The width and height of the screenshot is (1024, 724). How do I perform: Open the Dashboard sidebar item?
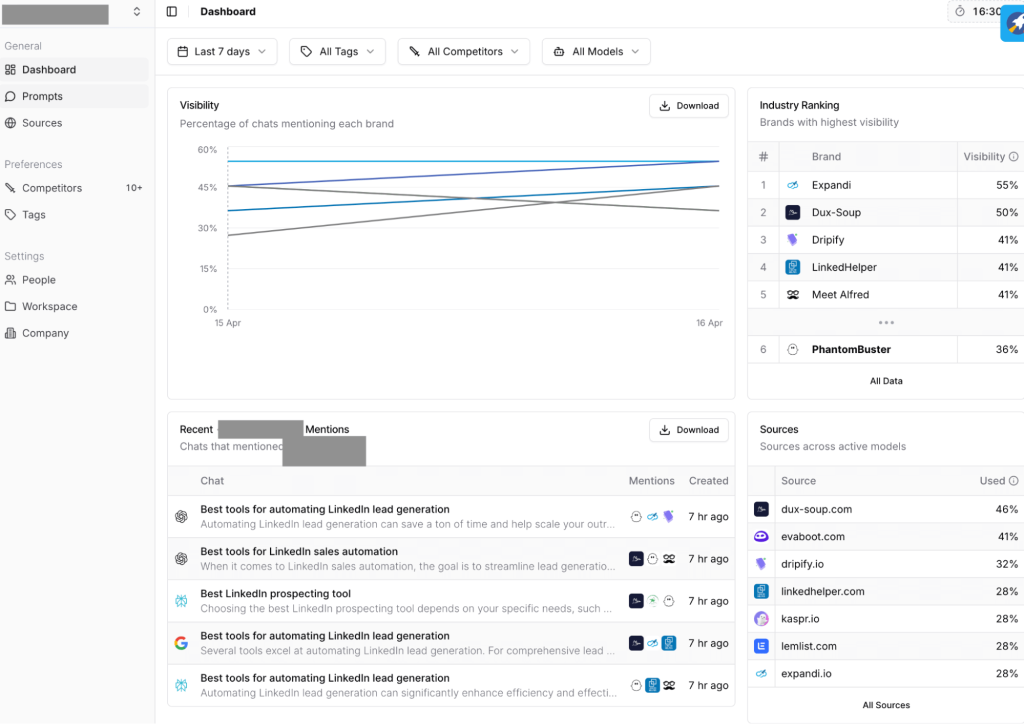coord(74,70)
